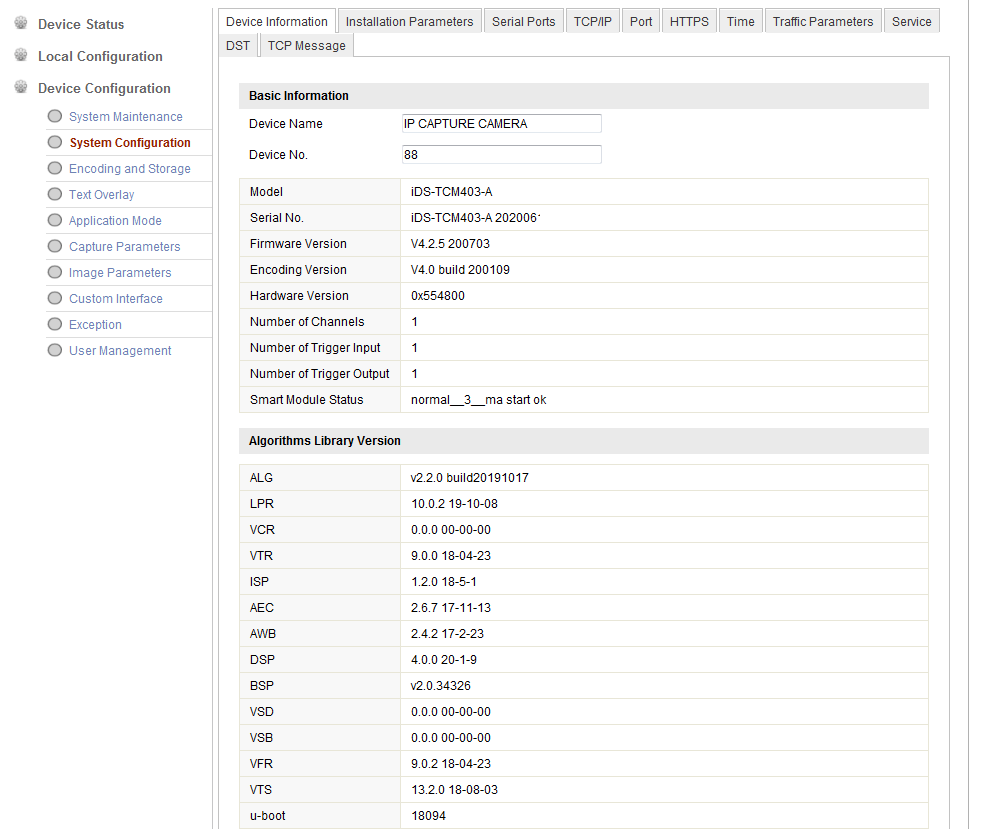991x829 pixels.
Task: Click the gear icon beside Local Configuration
Action: (20, 55)
